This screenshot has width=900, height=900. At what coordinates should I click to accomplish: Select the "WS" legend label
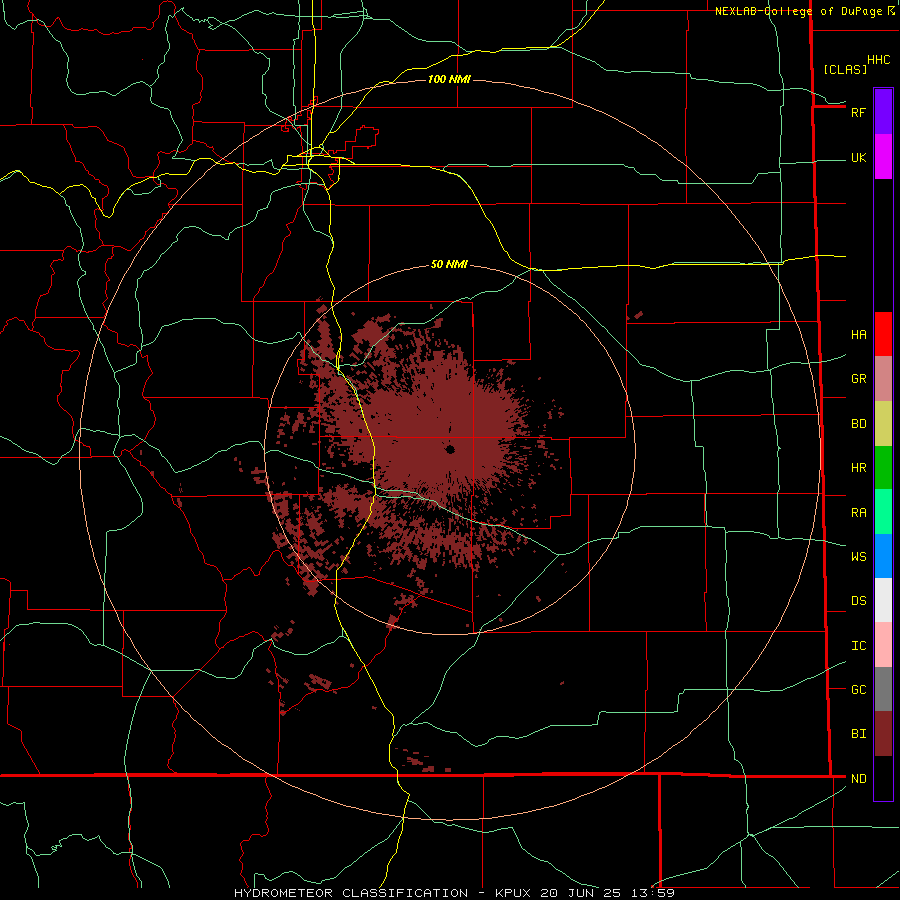[858, 557]
